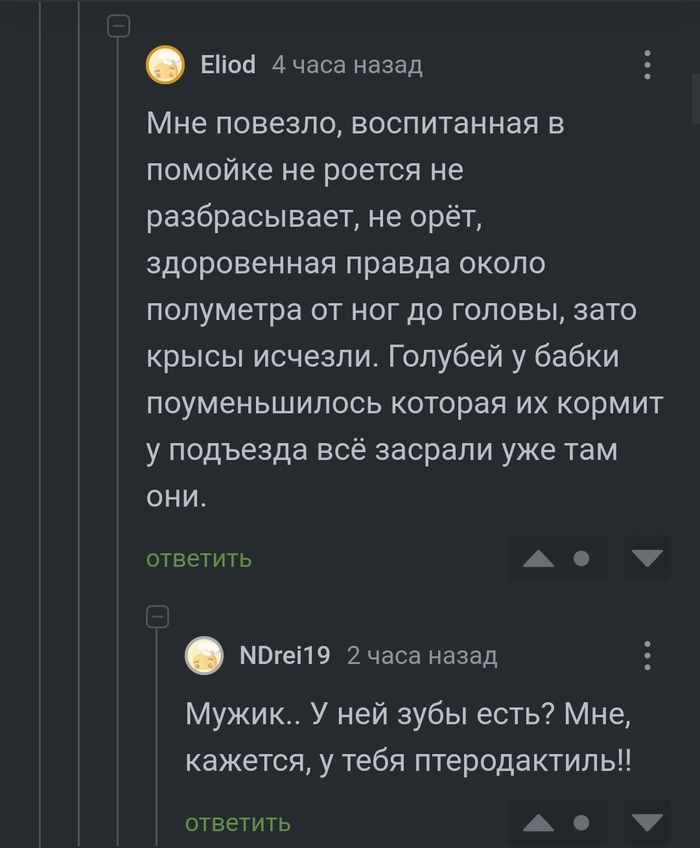Upvote NDrei19's reply

tap(539, 824)
